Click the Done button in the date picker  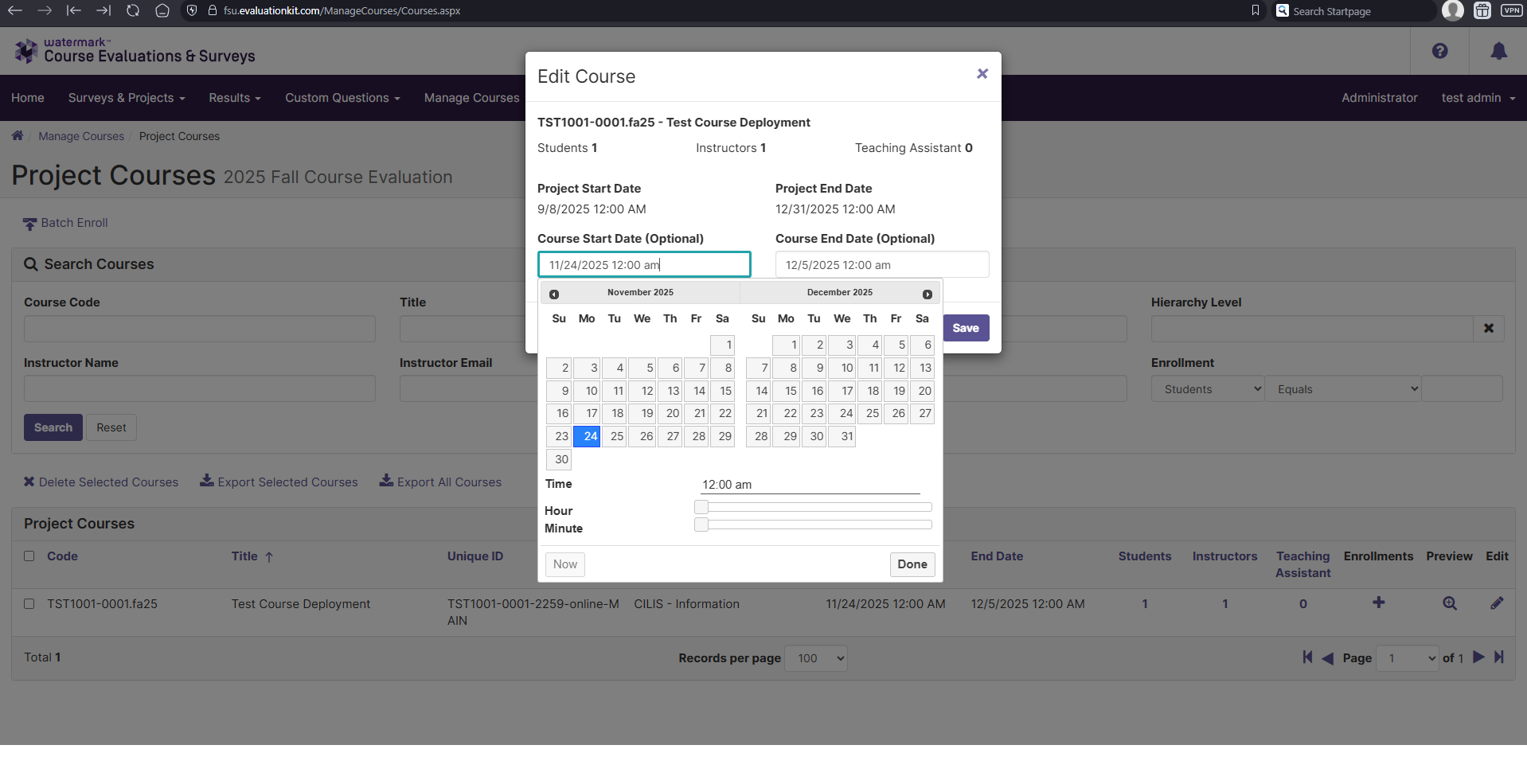[x=912, y=564]
